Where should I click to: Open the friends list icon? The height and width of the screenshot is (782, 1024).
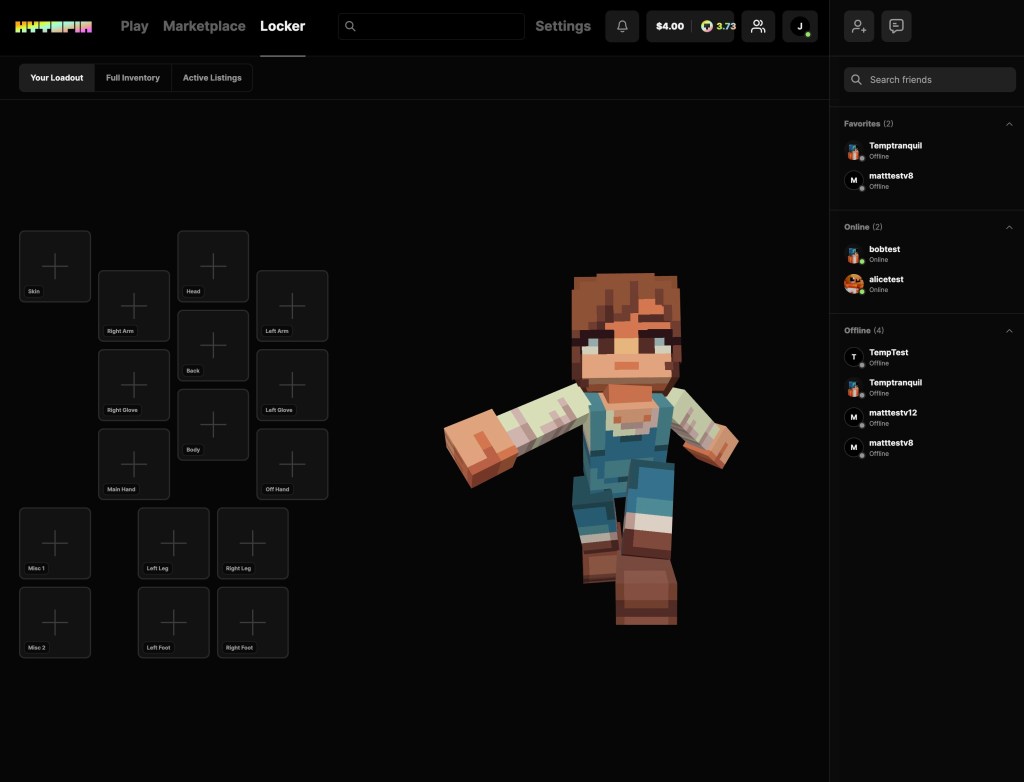click(758, 26)
